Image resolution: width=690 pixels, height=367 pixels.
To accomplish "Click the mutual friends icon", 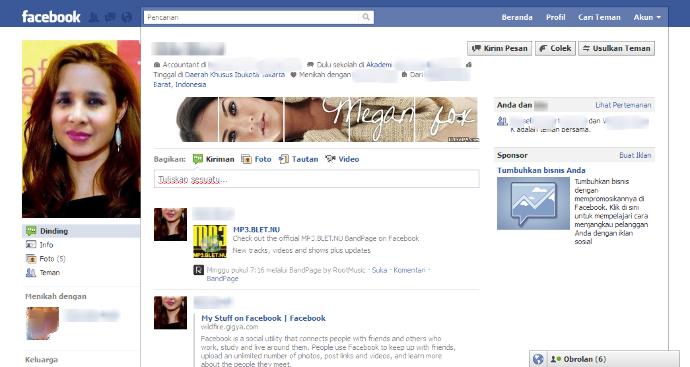I will point(502,121).
